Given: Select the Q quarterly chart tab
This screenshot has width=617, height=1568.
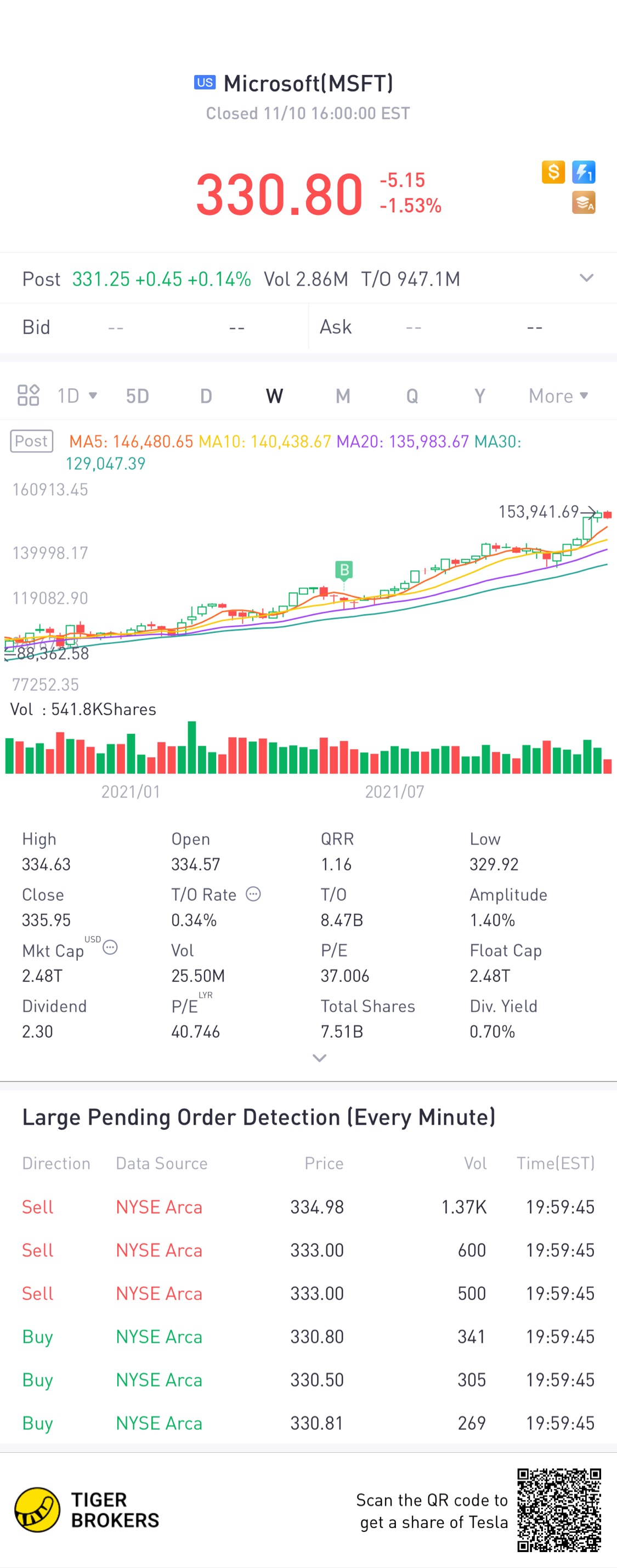Looking at the screenshot, I should click(412, 395).
